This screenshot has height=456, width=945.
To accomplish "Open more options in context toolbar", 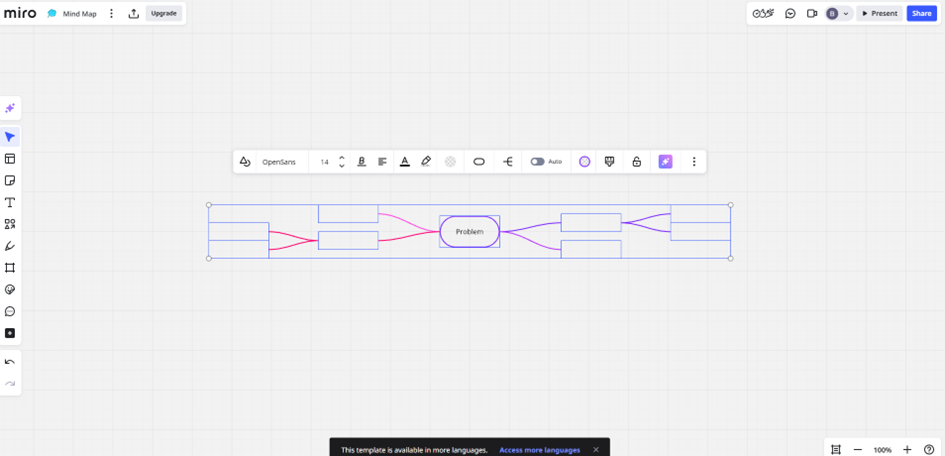I will pos(694,162).
